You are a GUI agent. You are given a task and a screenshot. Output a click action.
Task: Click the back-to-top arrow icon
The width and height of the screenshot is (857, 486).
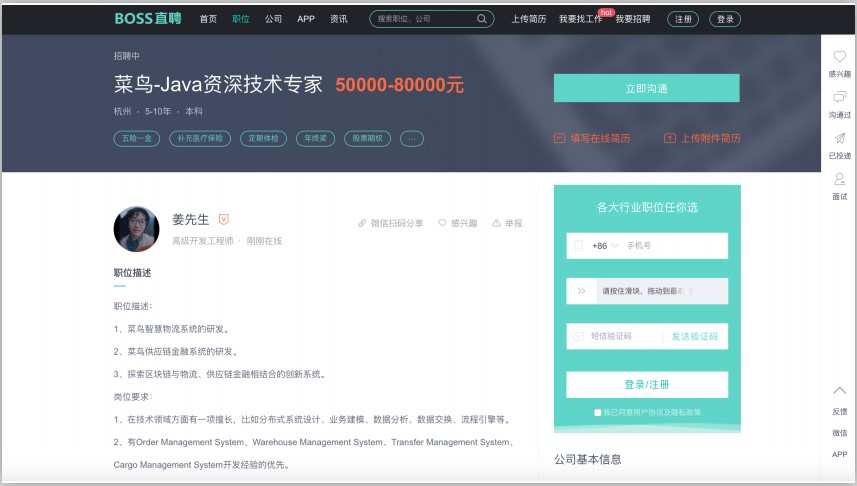coord(840,390)
